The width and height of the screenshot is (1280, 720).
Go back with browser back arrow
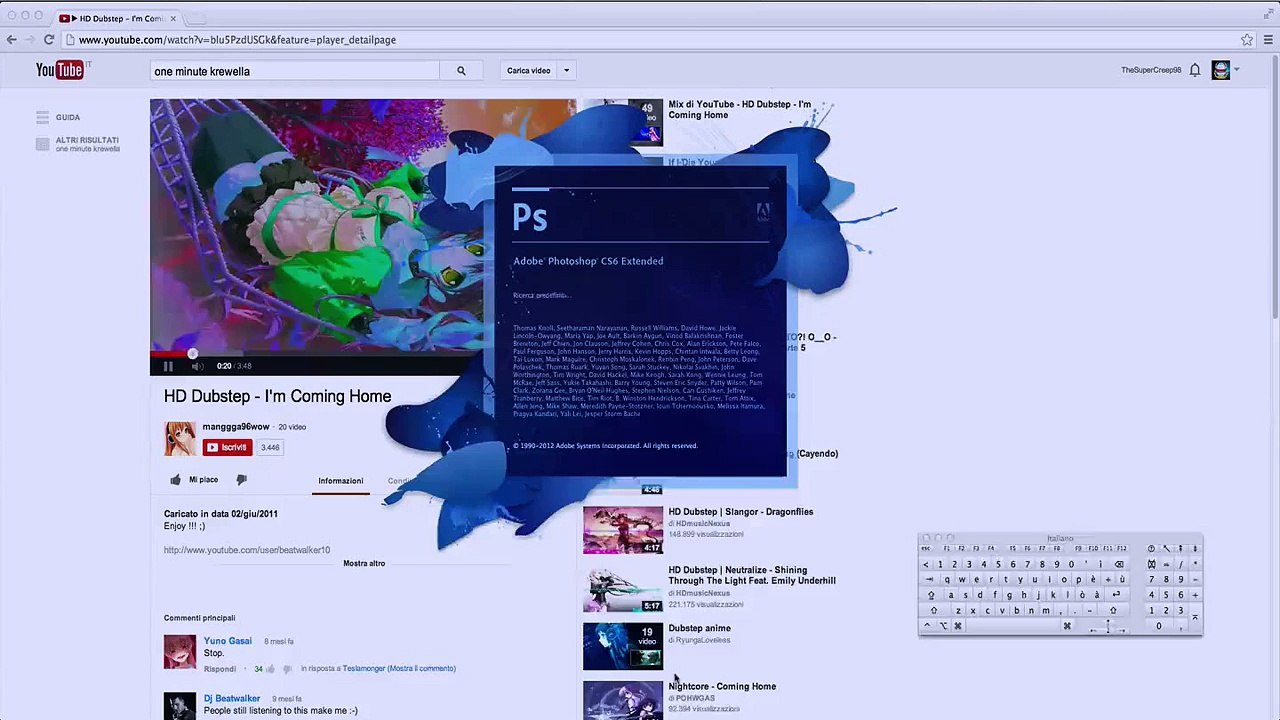click(11, 40)
